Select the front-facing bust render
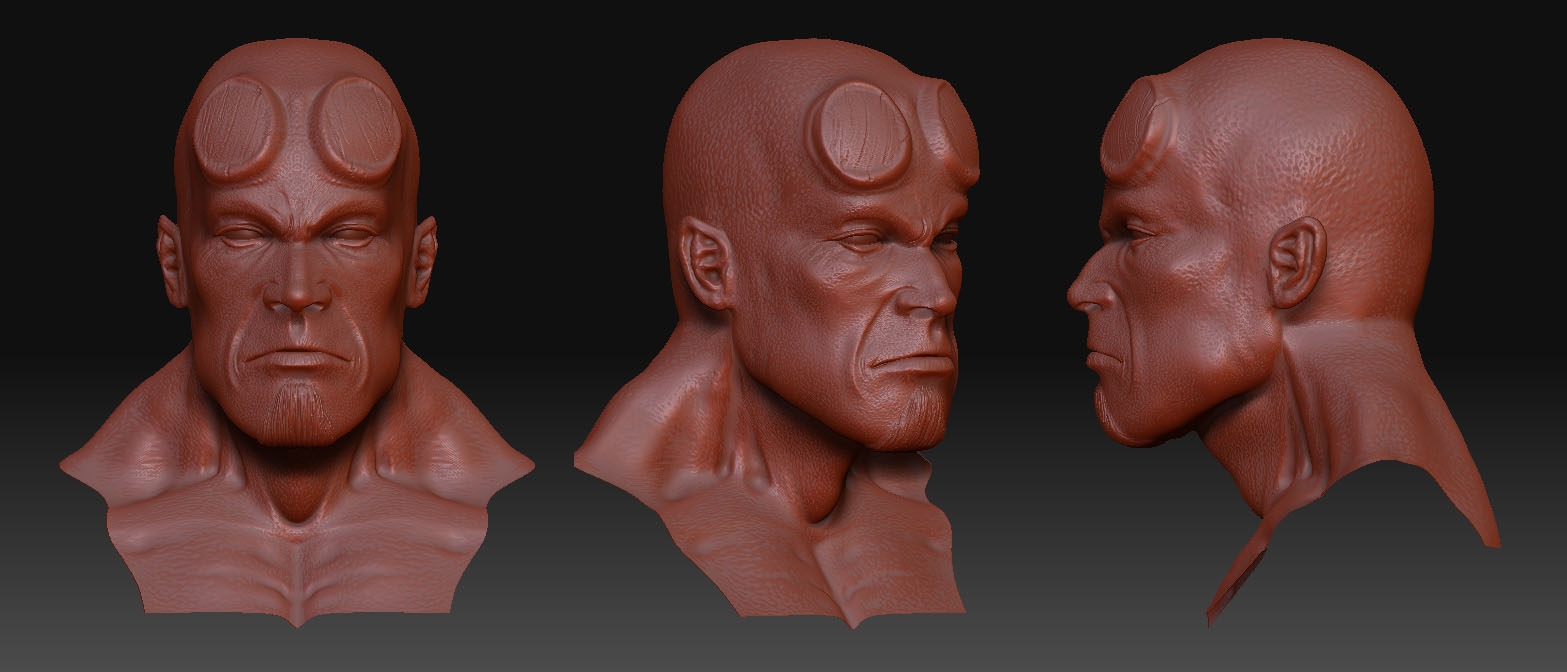The width and height of the screenshot is (1567, 672). (x=297, y=333)
